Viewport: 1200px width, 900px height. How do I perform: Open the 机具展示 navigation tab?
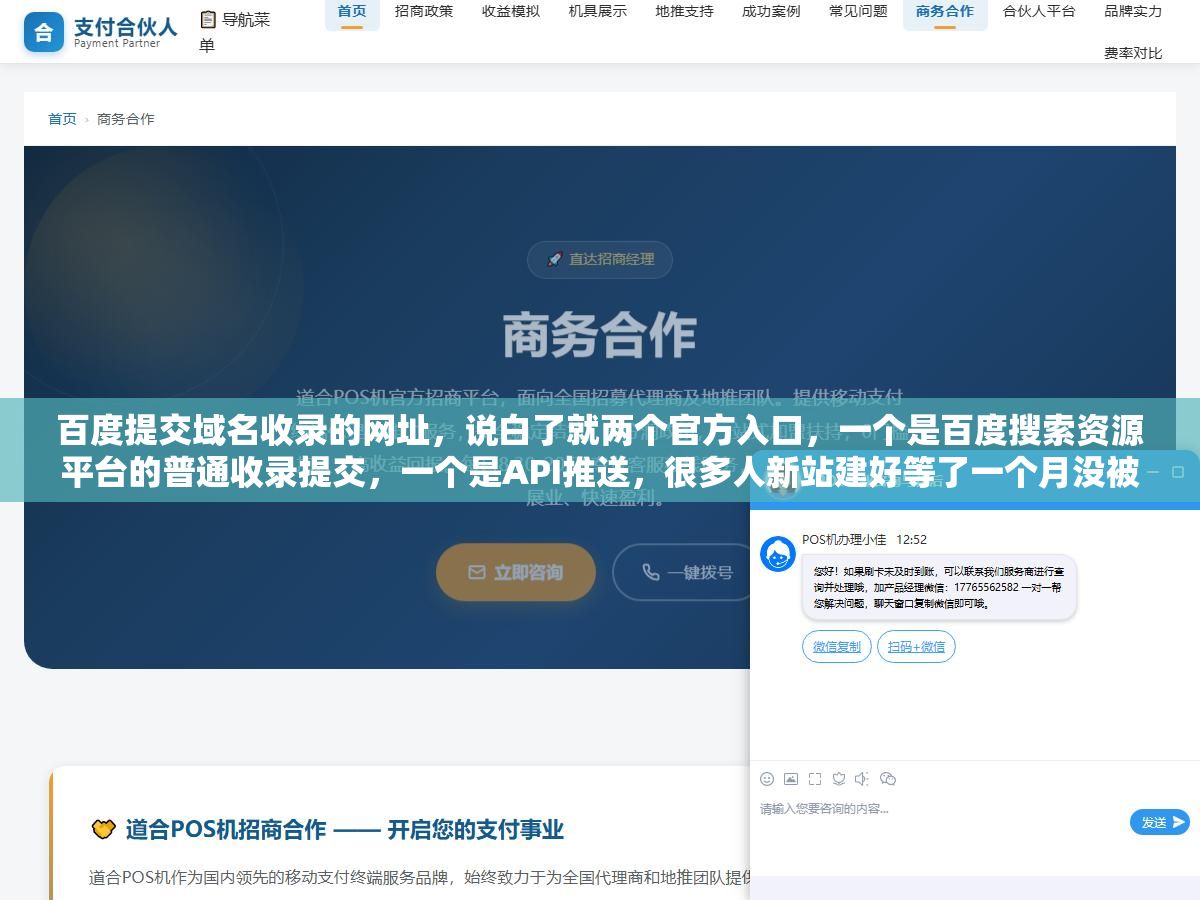click(598, 12)
